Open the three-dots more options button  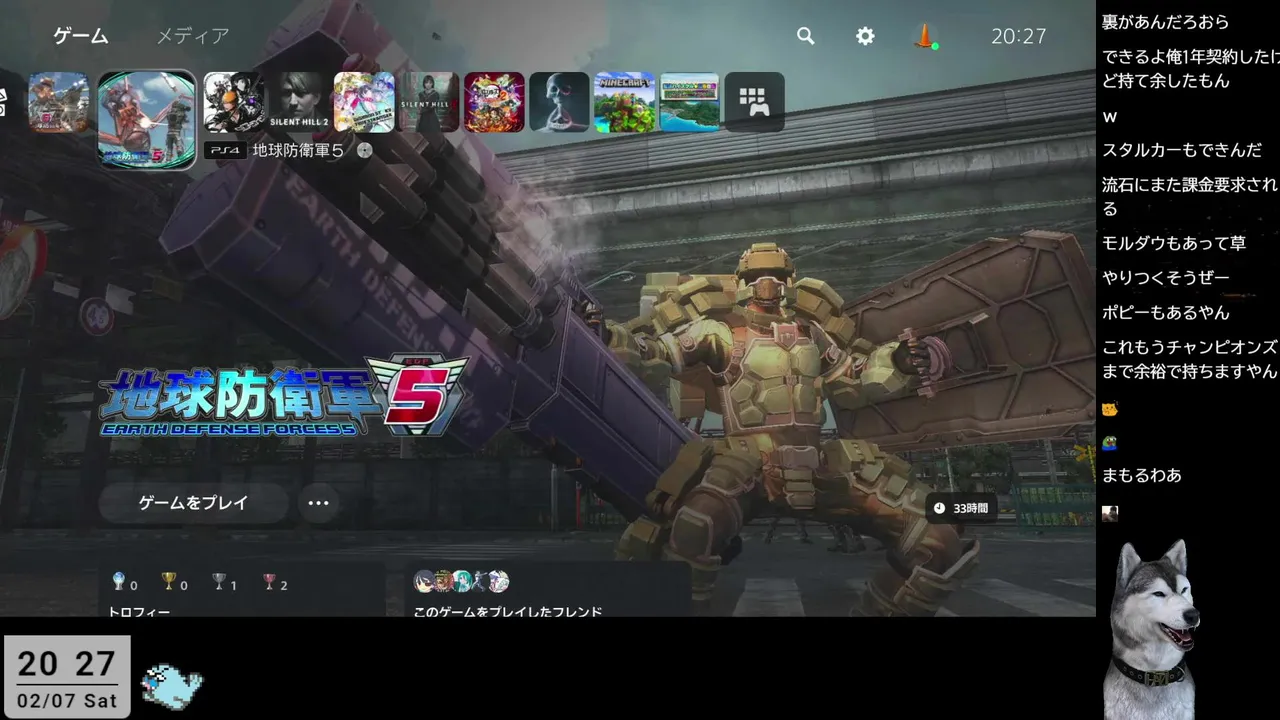(318, 503)
